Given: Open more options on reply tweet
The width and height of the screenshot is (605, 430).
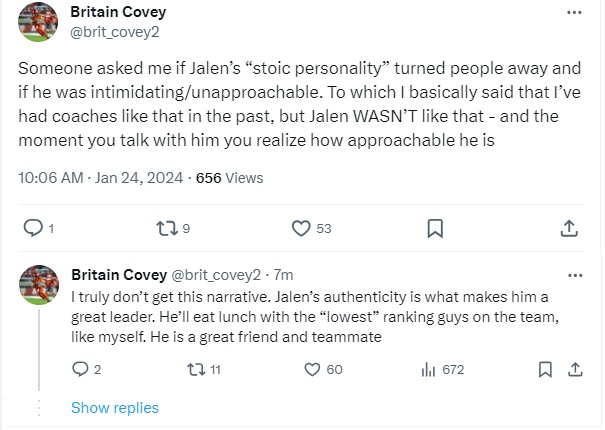Looking at the screenshot, I should pos(574,274).
